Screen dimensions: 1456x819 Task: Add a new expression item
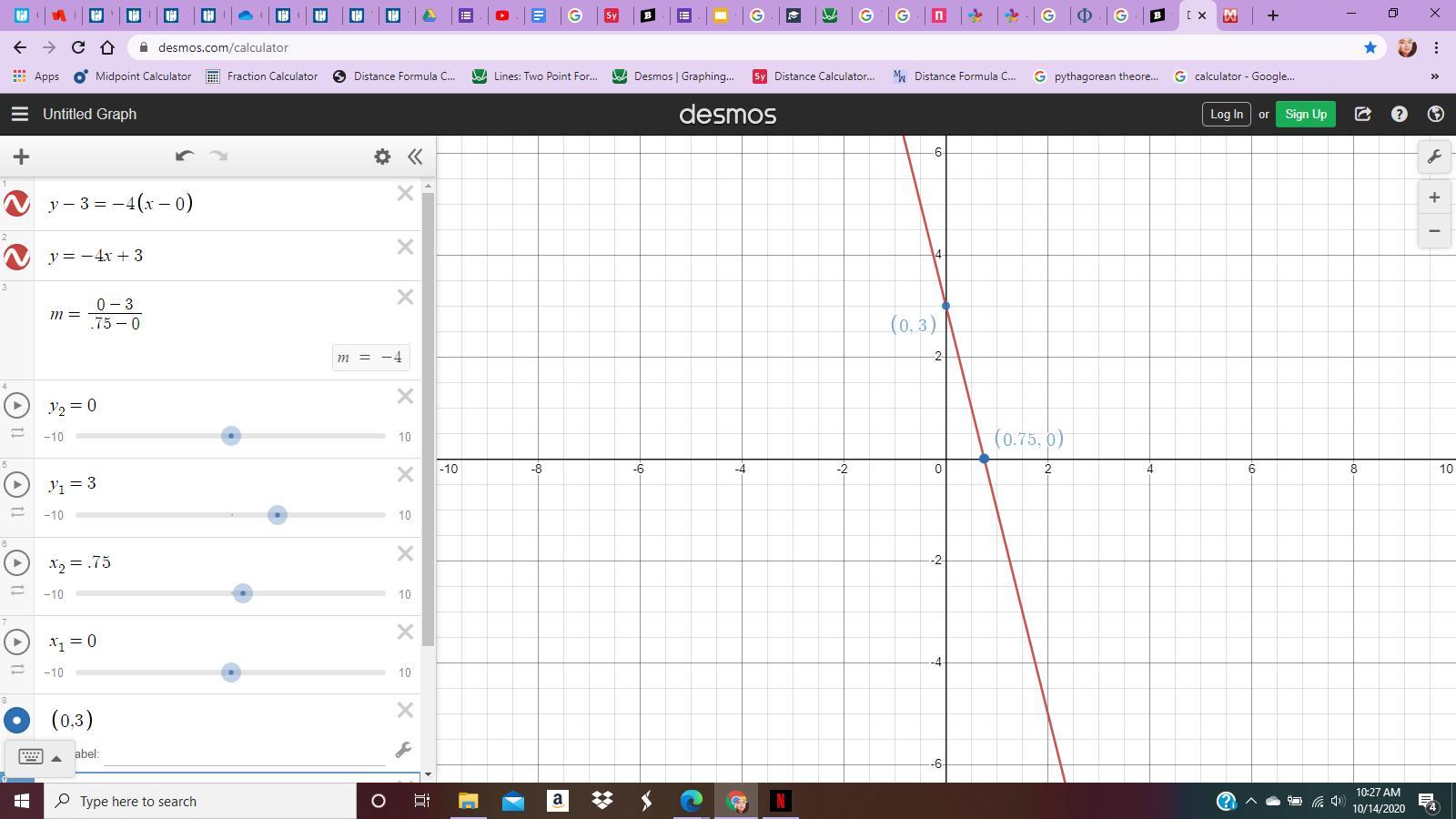coord(21,157)
